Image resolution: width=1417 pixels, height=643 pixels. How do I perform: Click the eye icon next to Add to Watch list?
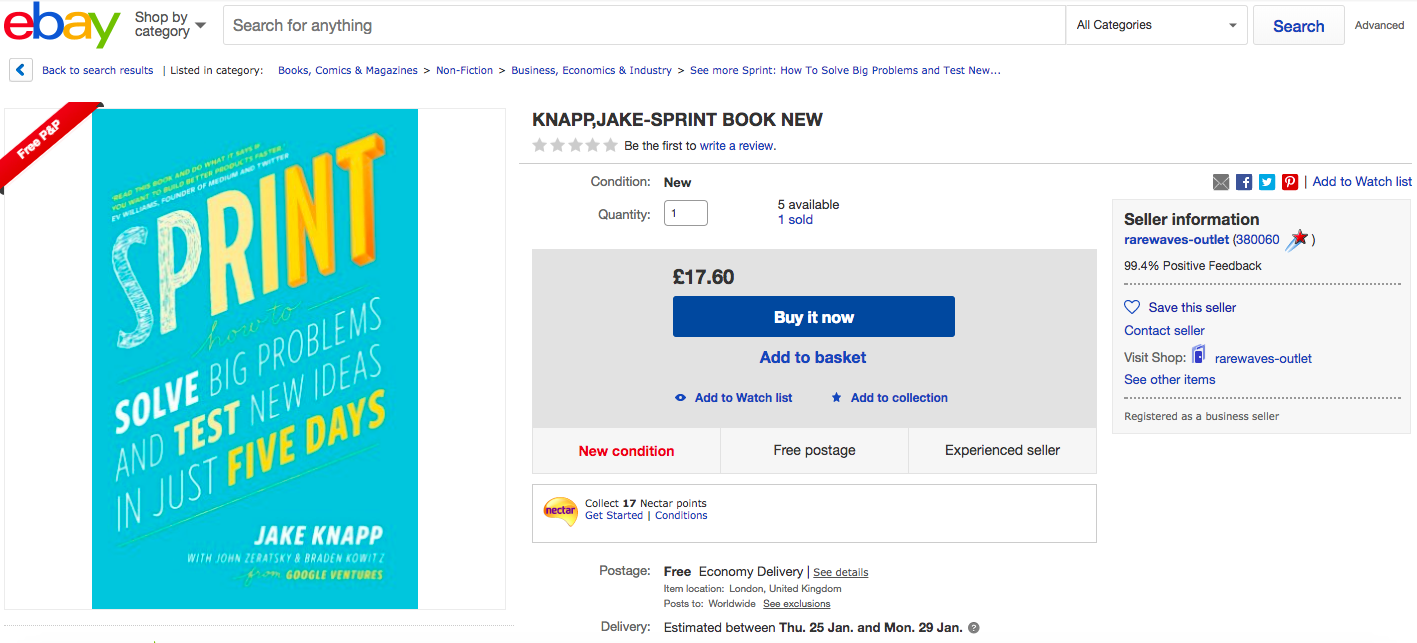tap(681, 398)
